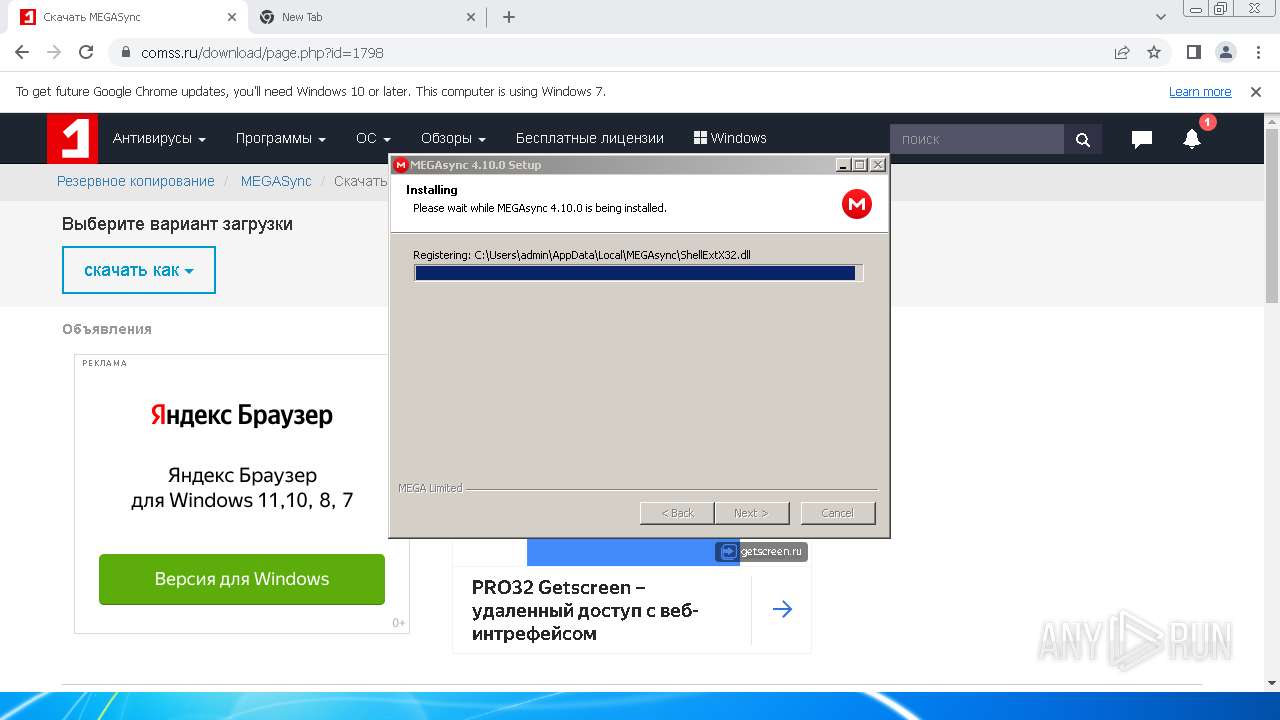
Task: Open notifications bell icon
Action: coord(1192,139)
